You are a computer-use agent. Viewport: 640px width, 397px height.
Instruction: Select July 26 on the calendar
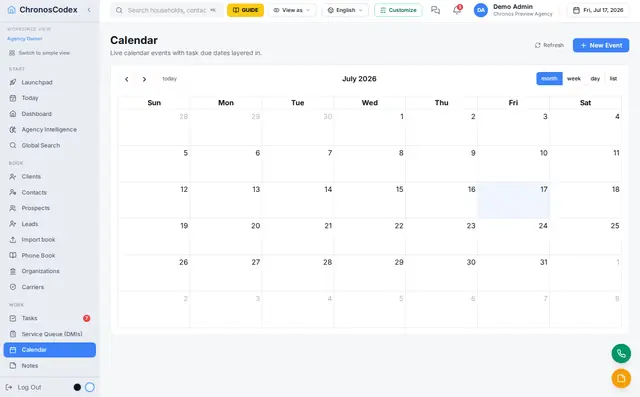tap(154, 273)
